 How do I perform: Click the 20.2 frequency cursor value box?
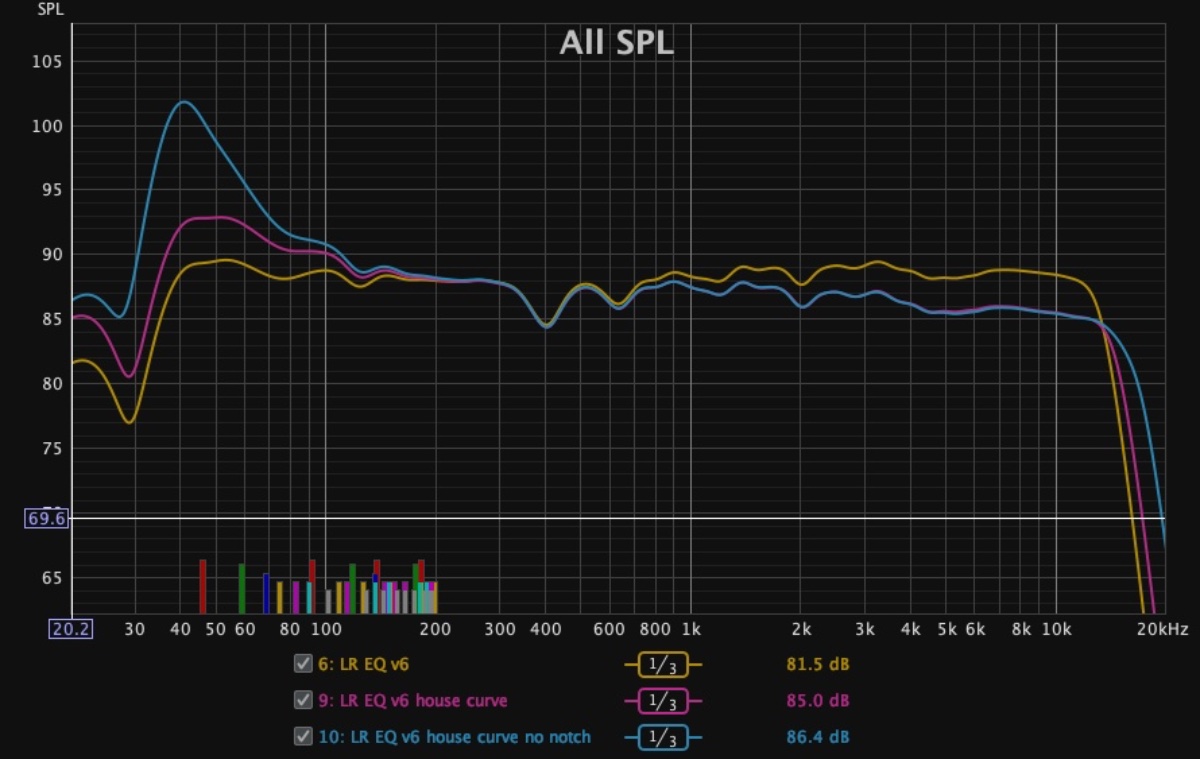click(71, 629)
